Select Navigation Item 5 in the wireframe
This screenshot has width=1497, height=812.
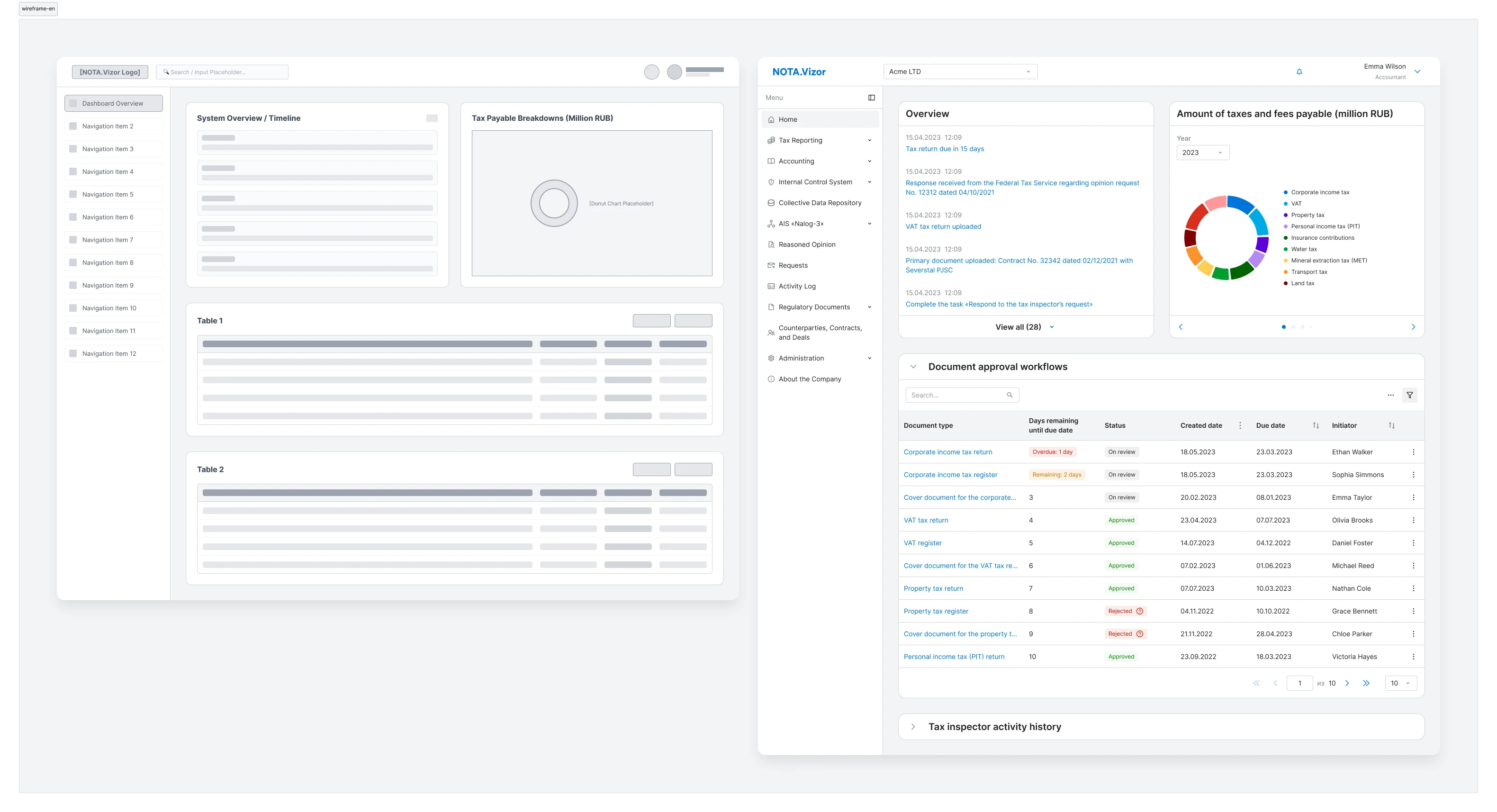pos(113,194)
